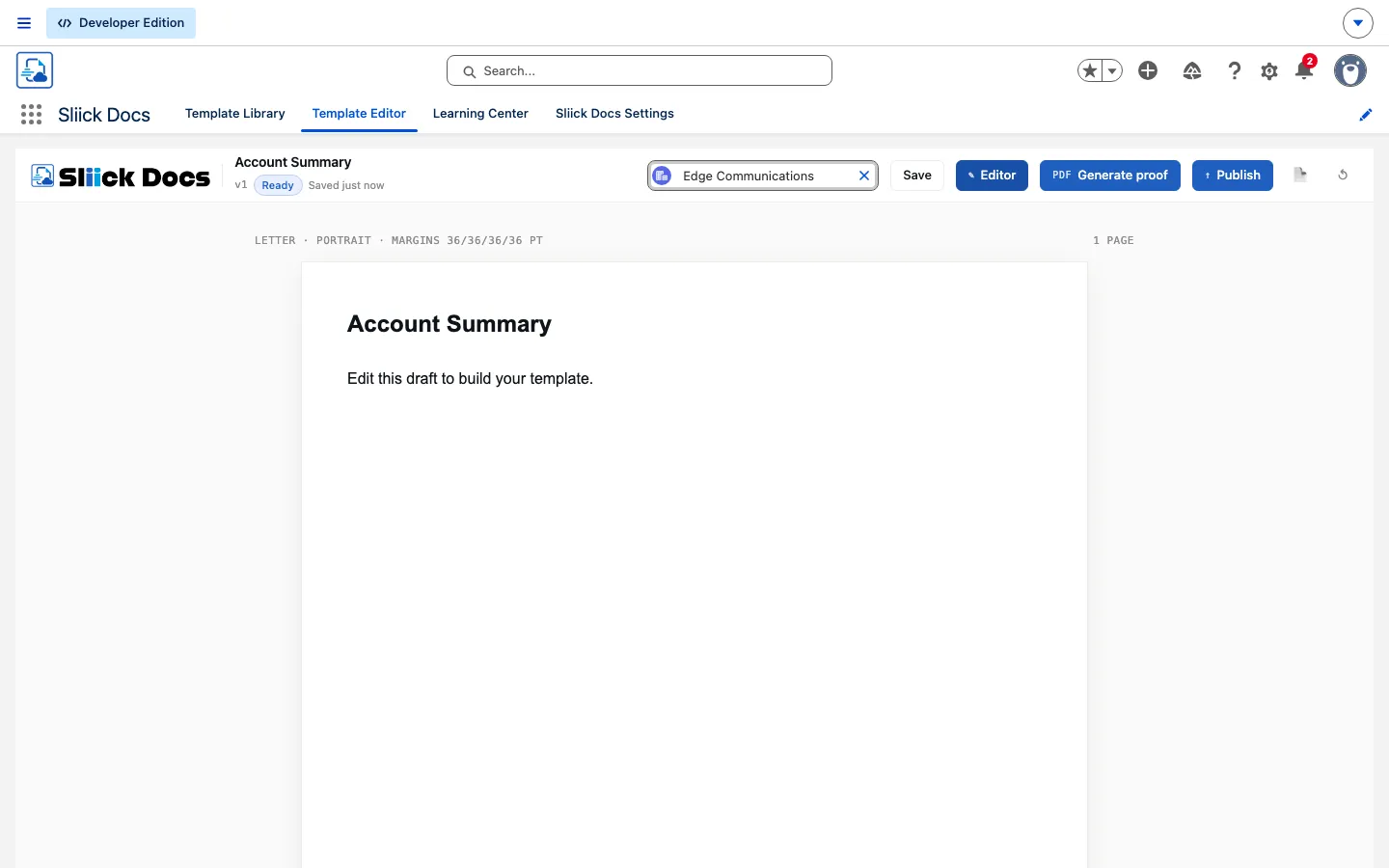Save the template with the Save button
The height and width of the screenshot is (868, 1389).
[x=917, y=176]
